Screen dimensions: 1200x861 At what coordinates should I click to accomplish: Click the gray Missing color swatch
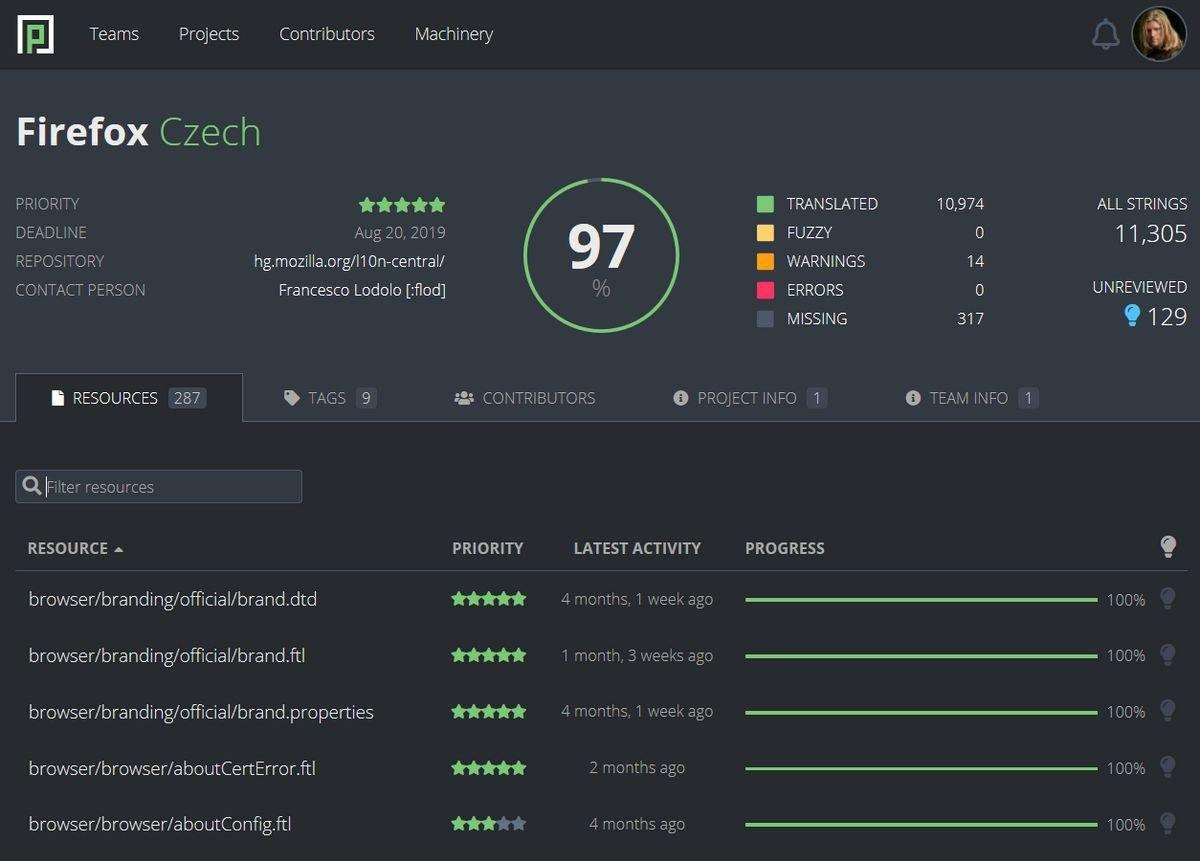(x=765, y=319)
